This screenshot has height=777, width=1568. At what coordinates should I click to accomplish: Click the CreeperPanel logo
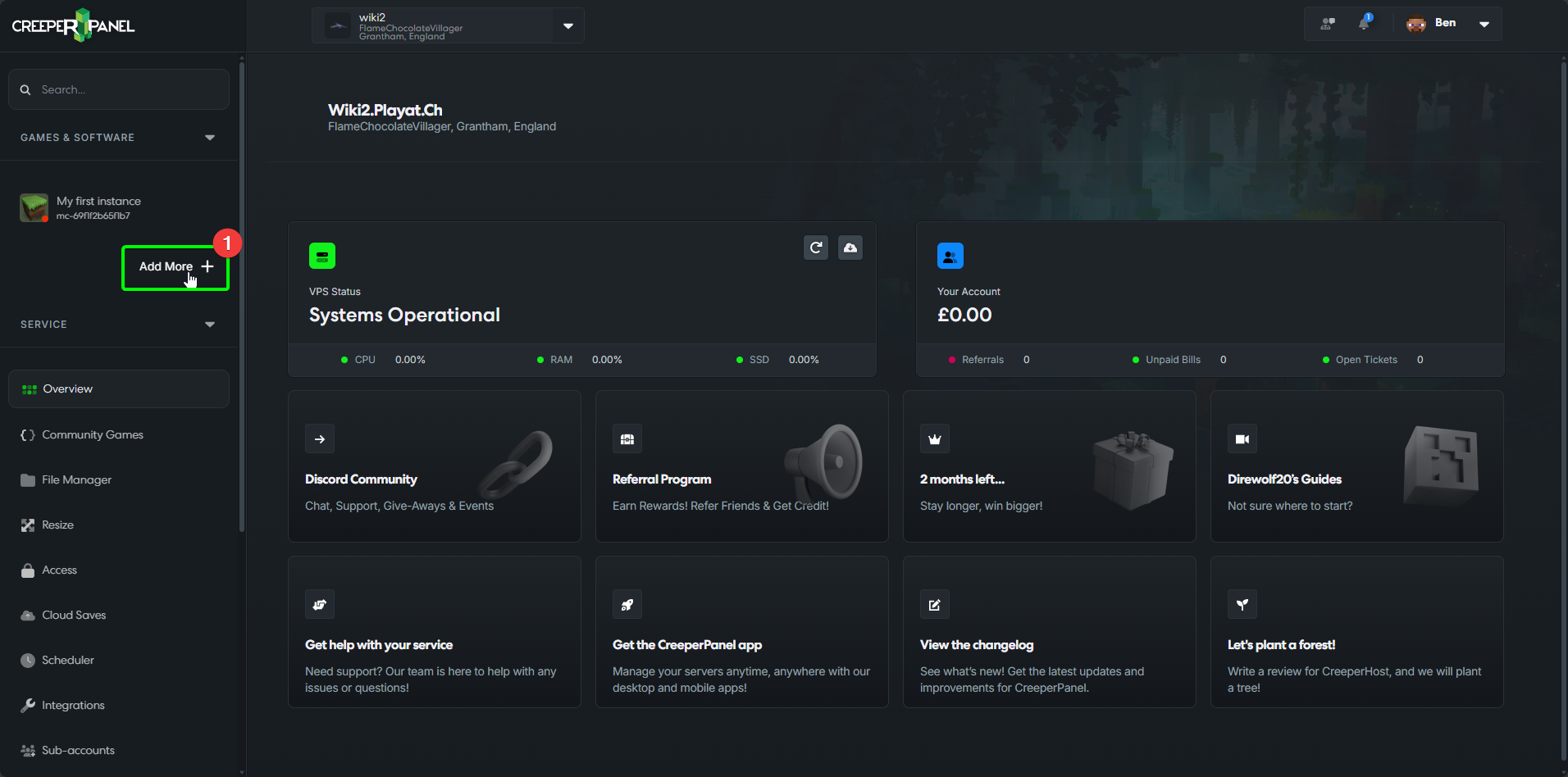73,25
